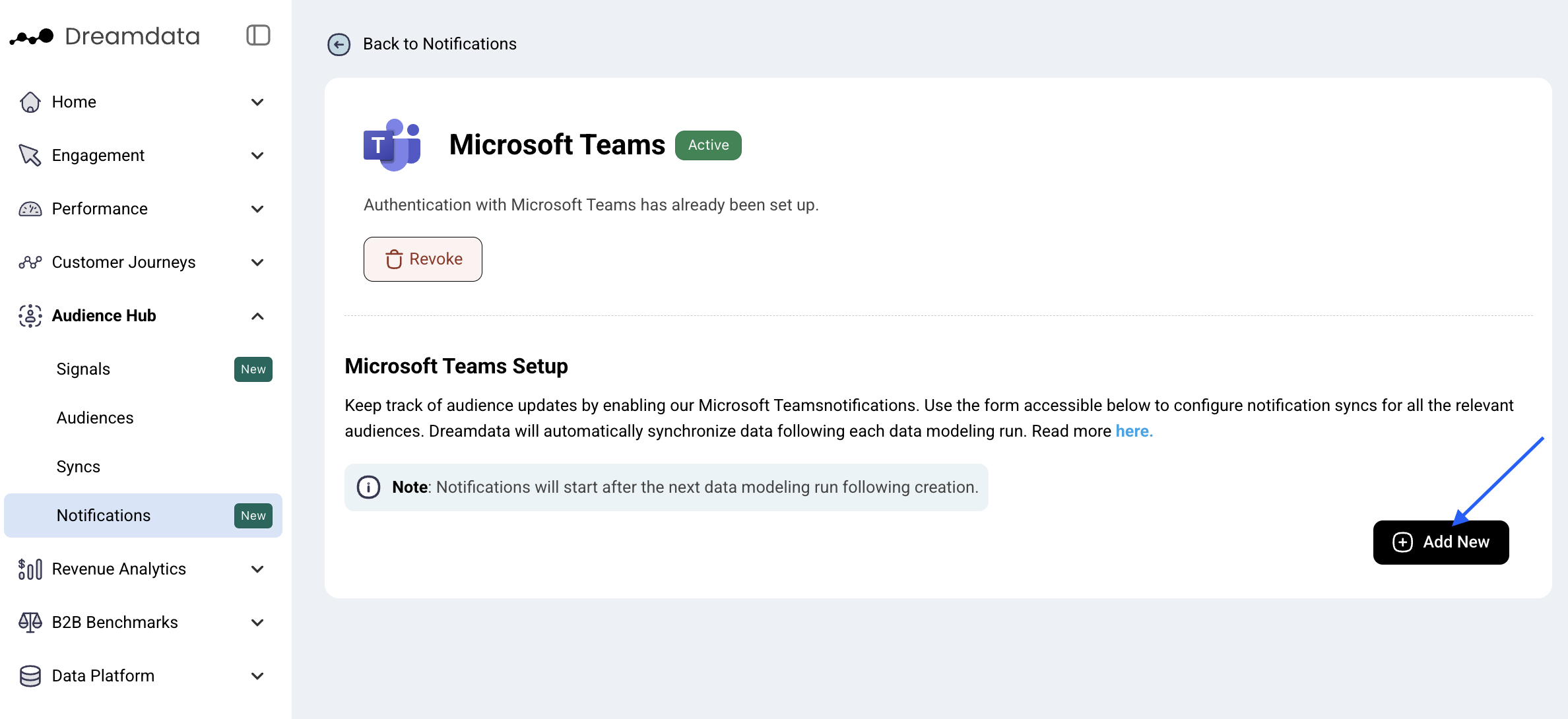1568x719 pixels.
Task: Click the 'Authentication with Microsoft Teams' text
Action: (x=591, y=205)
